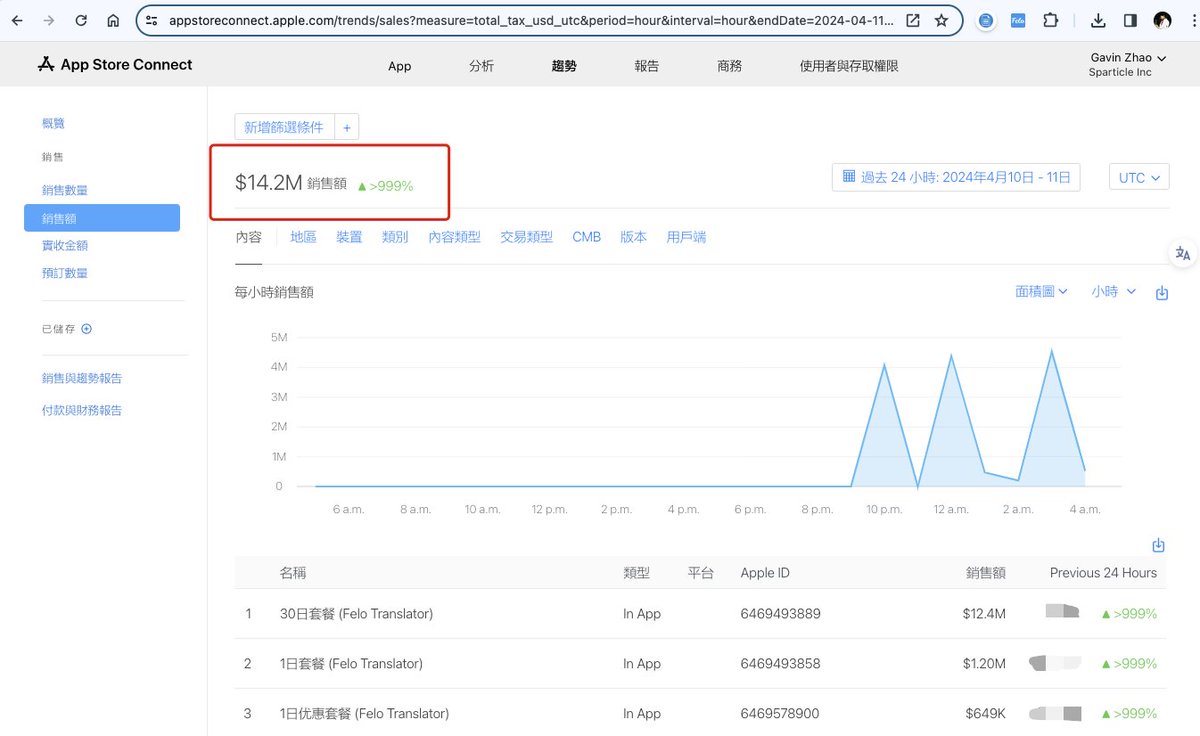Click the site info icon in address bar

point(152,20)
